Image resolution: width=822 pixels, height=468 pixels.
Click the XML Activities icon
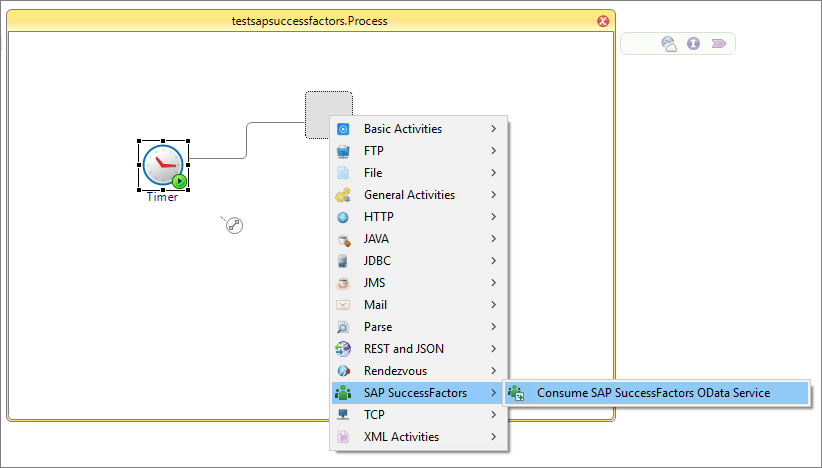coord(343,437)
